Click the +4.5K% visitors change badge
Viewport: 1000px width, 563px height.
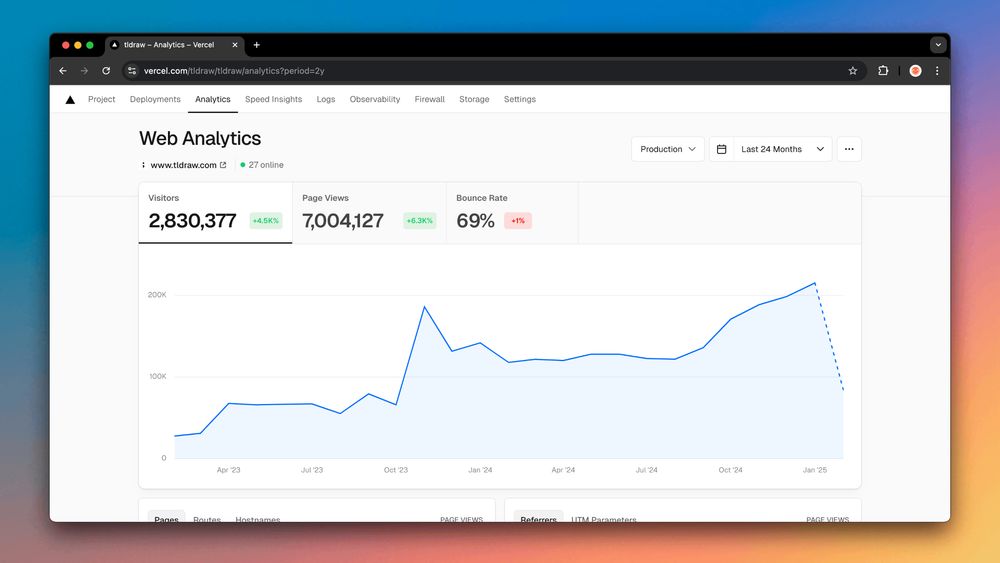point(265,221)
